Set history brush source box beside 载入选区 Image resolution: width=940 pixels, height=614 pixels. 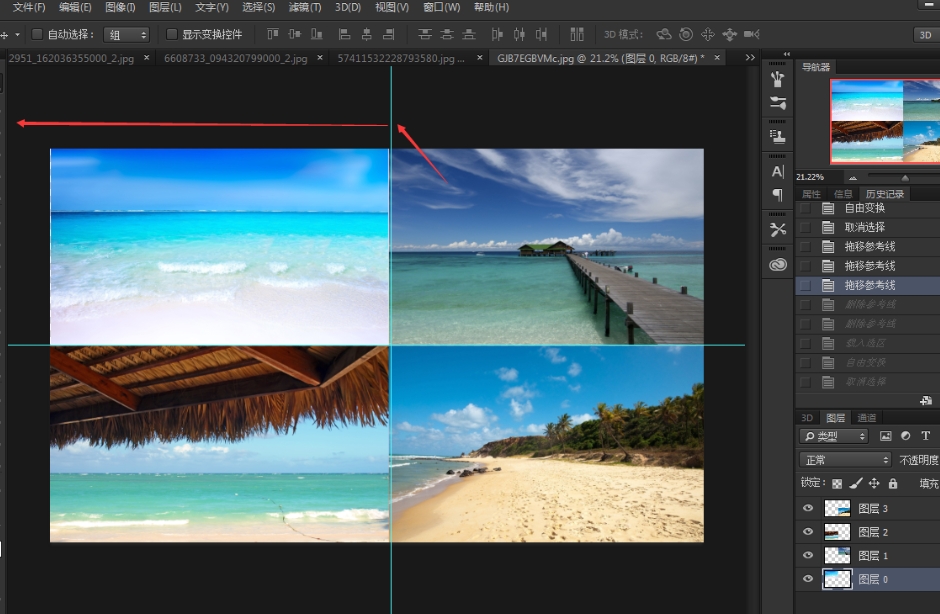(805, 343)
